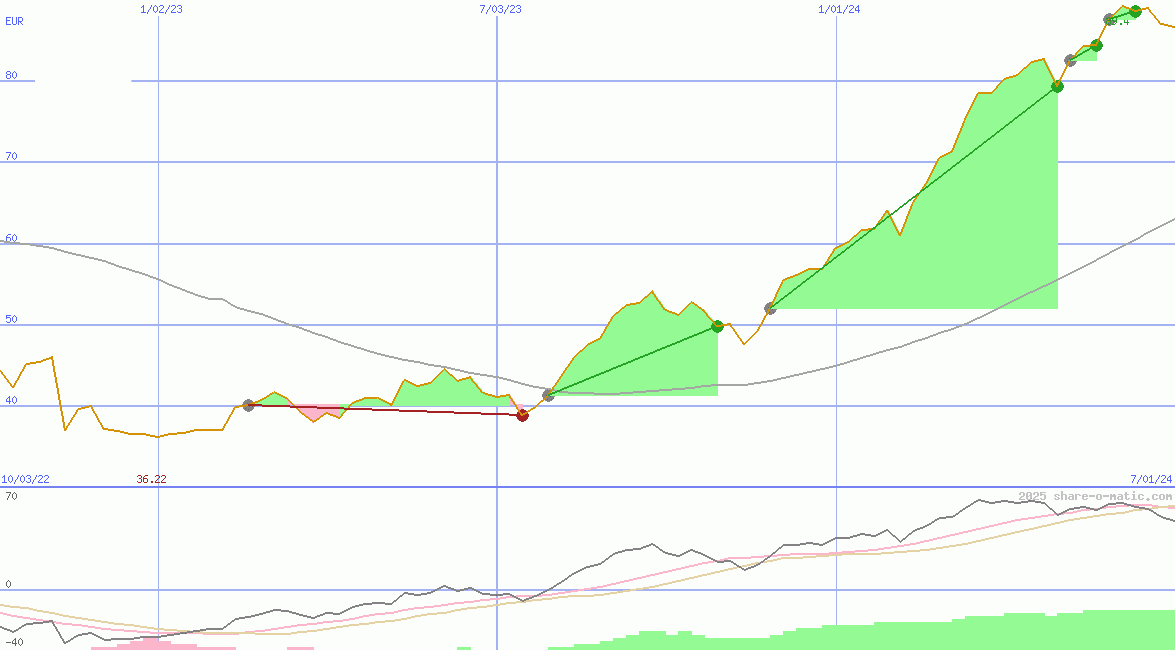Open the share-o-matic.com watermark link
The width and height of the screenshot is (1175, 650).
1095,496
